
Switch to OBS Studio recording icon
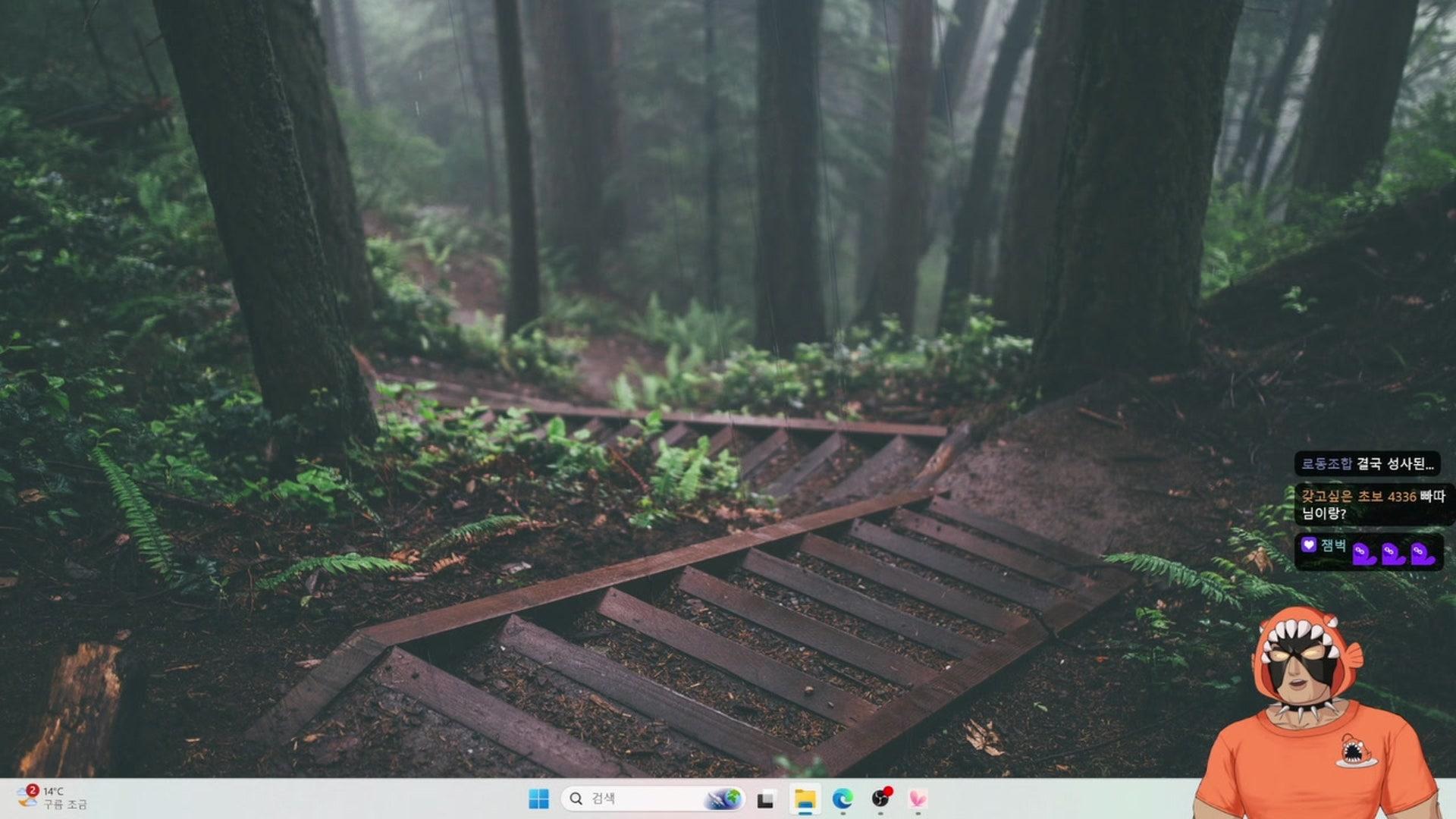(880, 799)
